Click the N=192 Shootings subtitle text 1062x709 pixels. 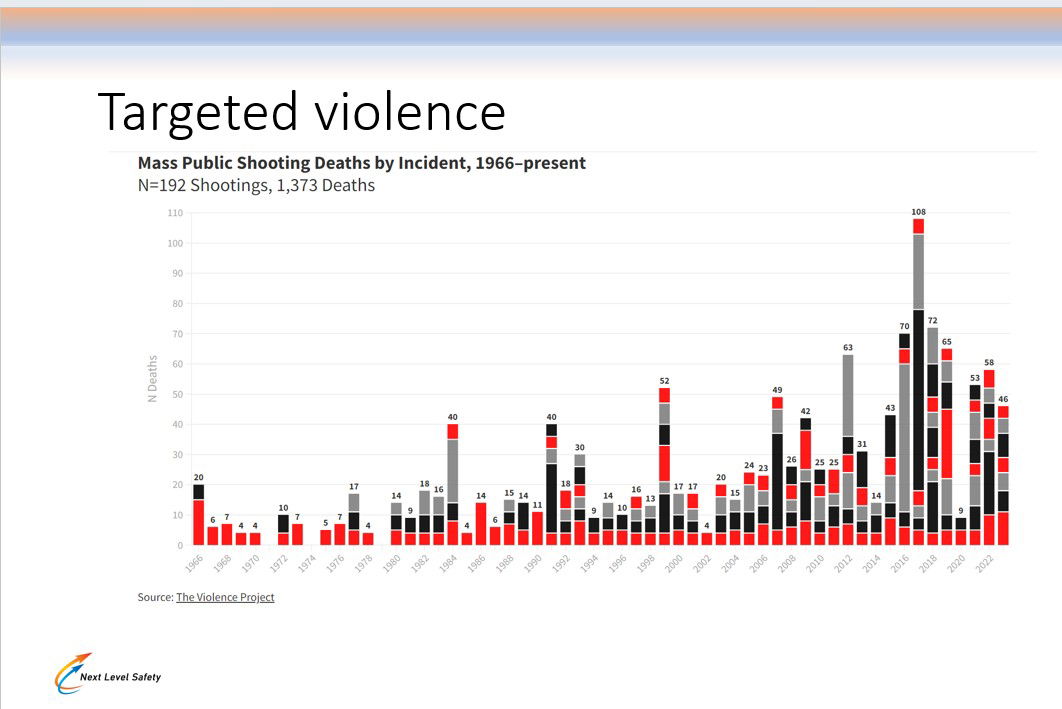click(256, 185)
